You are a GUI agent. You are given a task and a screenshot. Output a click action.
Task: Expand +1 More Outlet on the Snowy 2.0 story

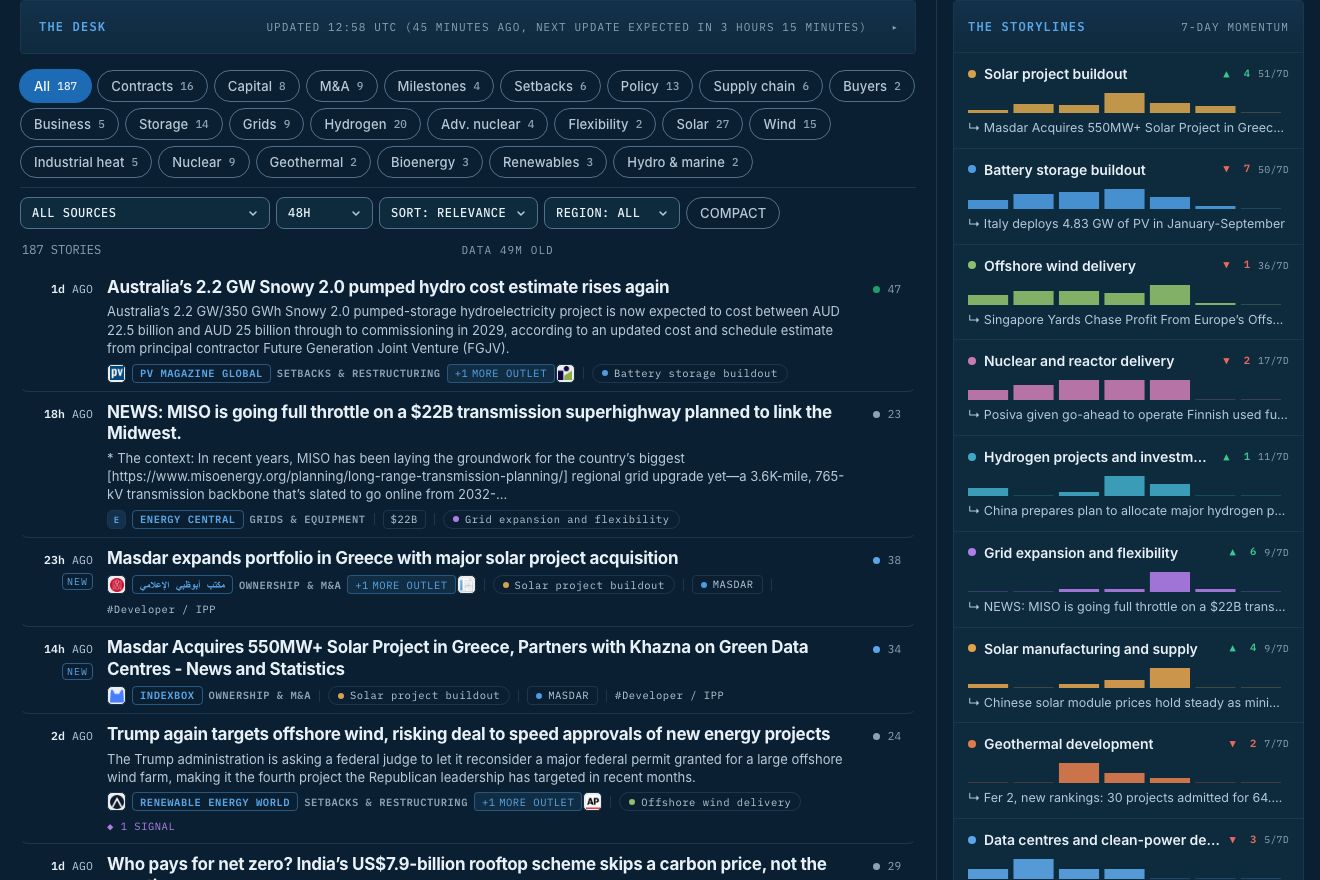pyautogui.click(x=500, y=373)
